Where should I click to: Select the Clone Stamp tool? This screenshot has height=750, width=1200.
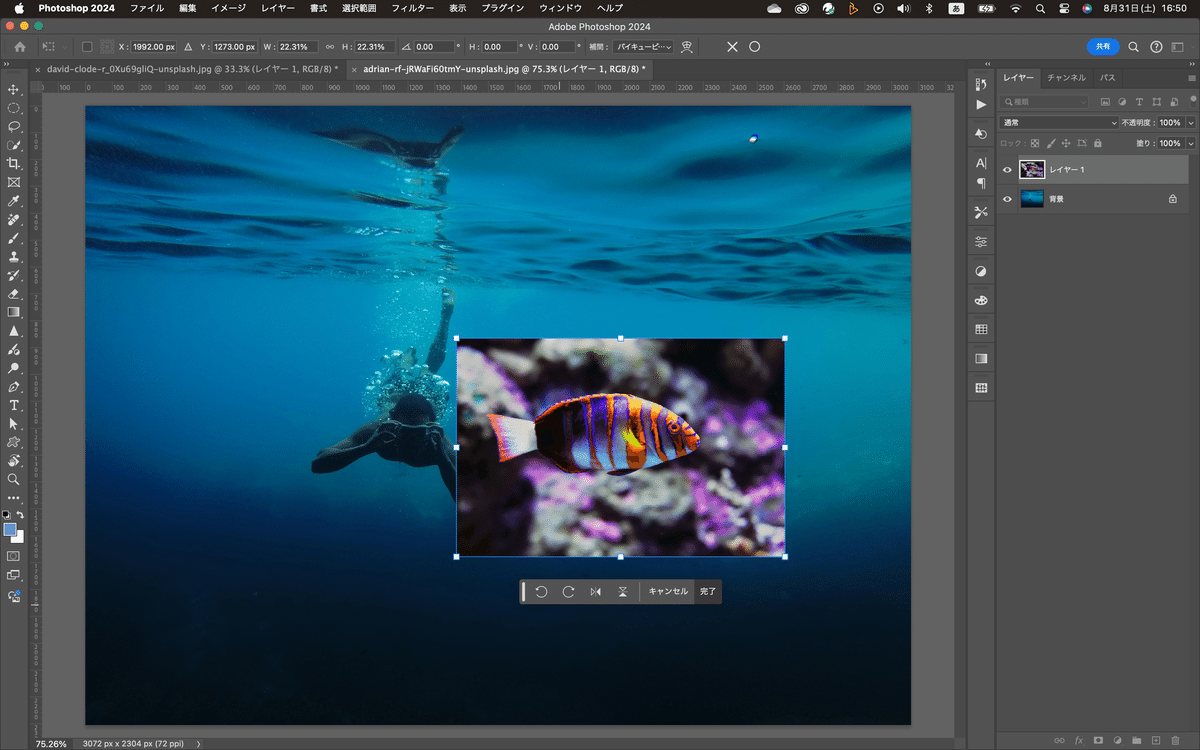[14, 256]
